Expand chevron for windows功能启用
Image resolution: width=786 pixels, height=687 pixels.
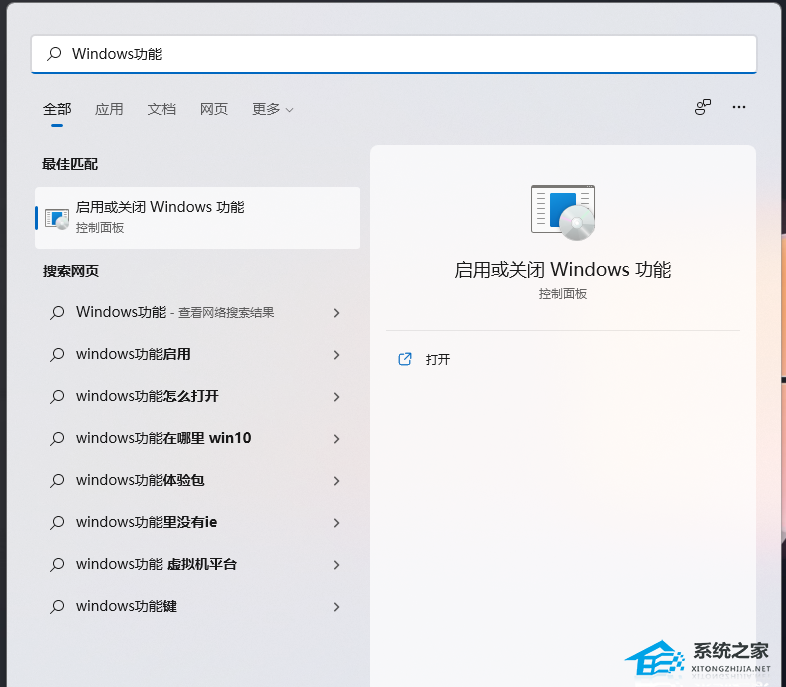coord(336,355)
